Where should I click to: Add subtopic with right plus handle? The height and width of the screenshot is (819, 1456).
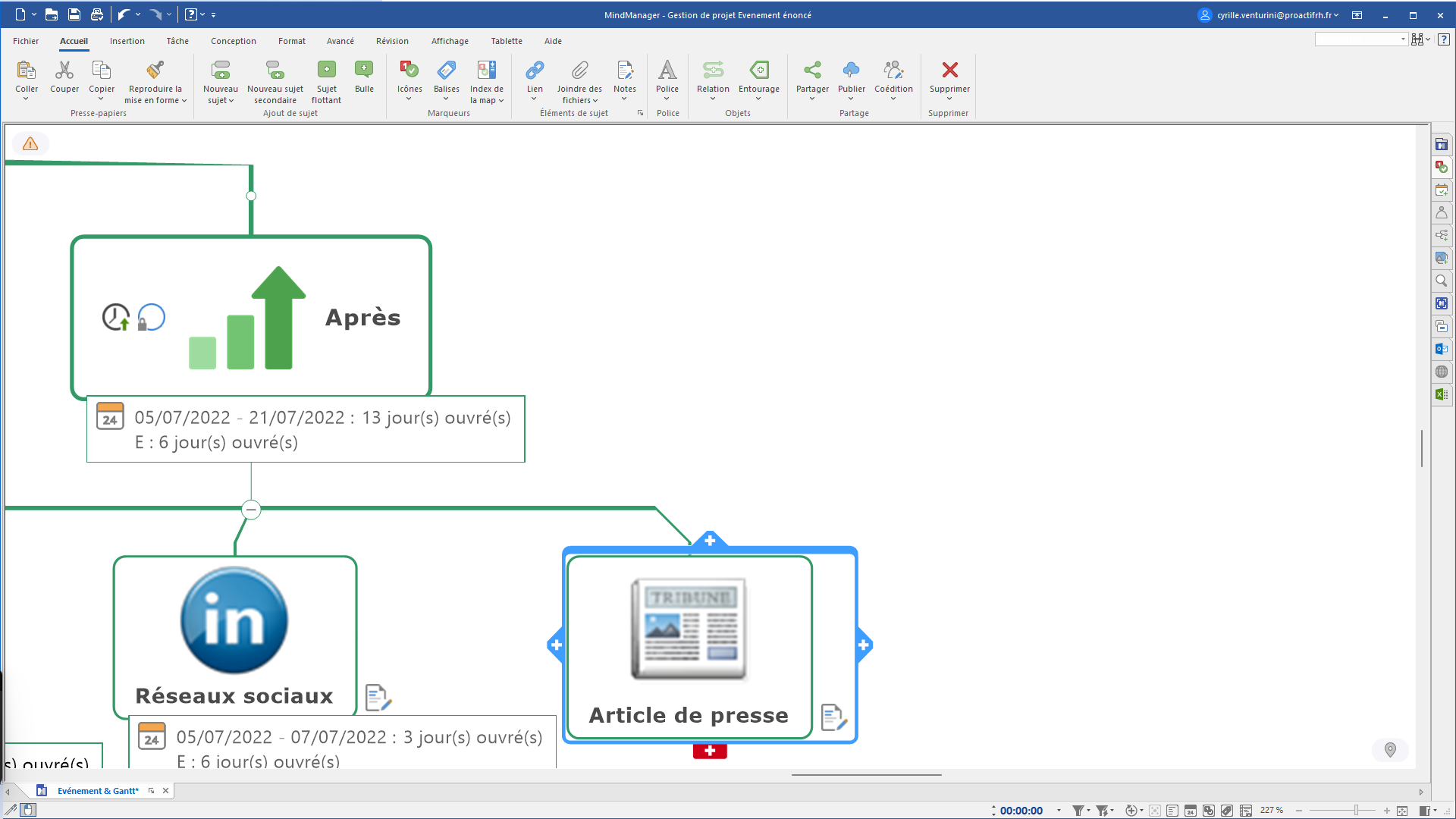864,645
